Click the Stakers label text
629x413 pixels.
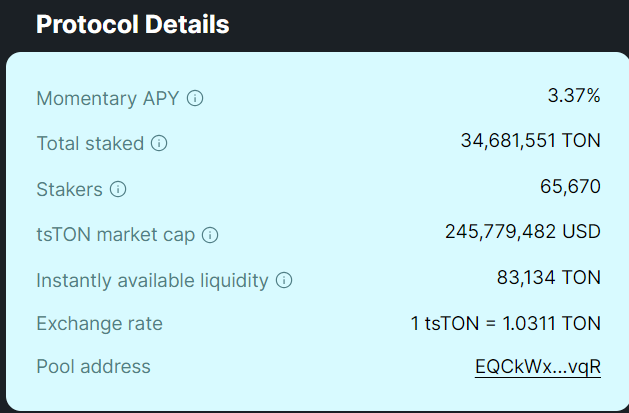pyautogui.click(x=69, y=189)
